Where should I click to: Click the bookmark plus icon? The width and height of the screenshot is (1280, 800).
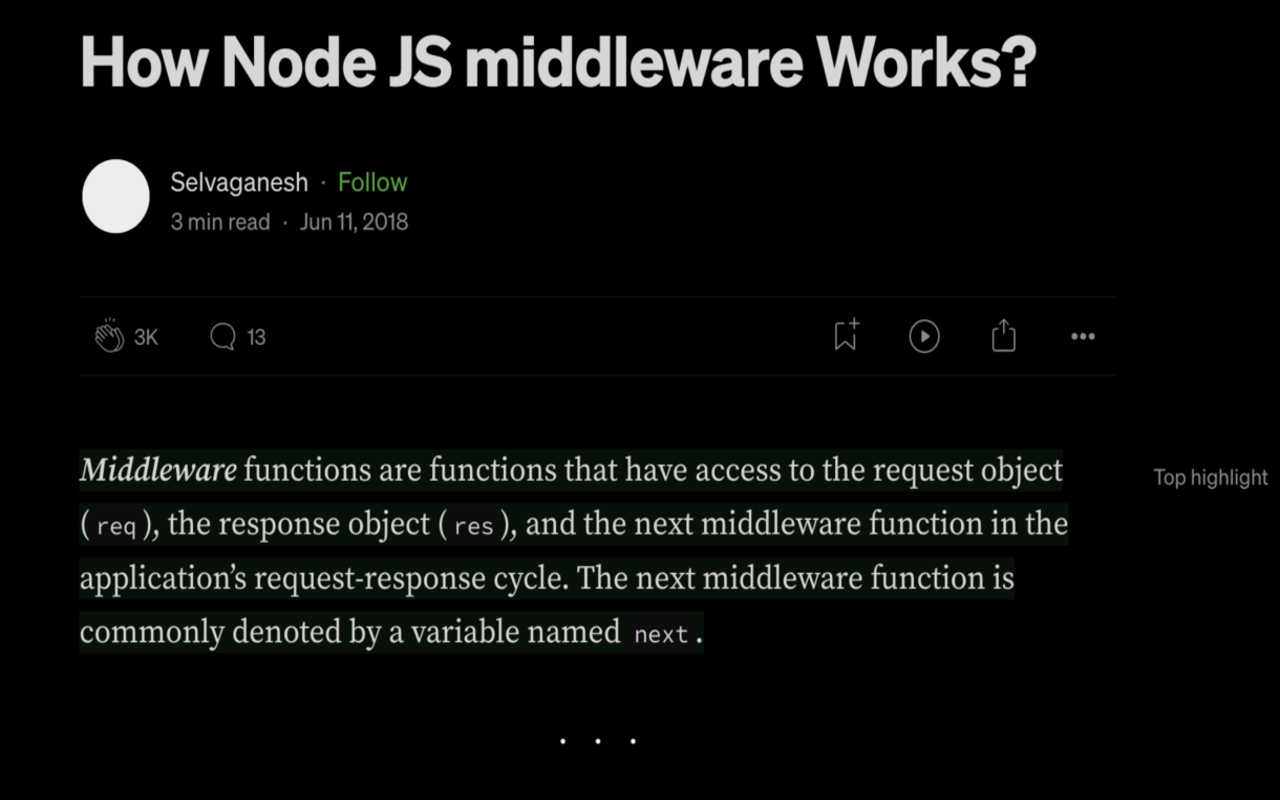click(x=844, y=336)
